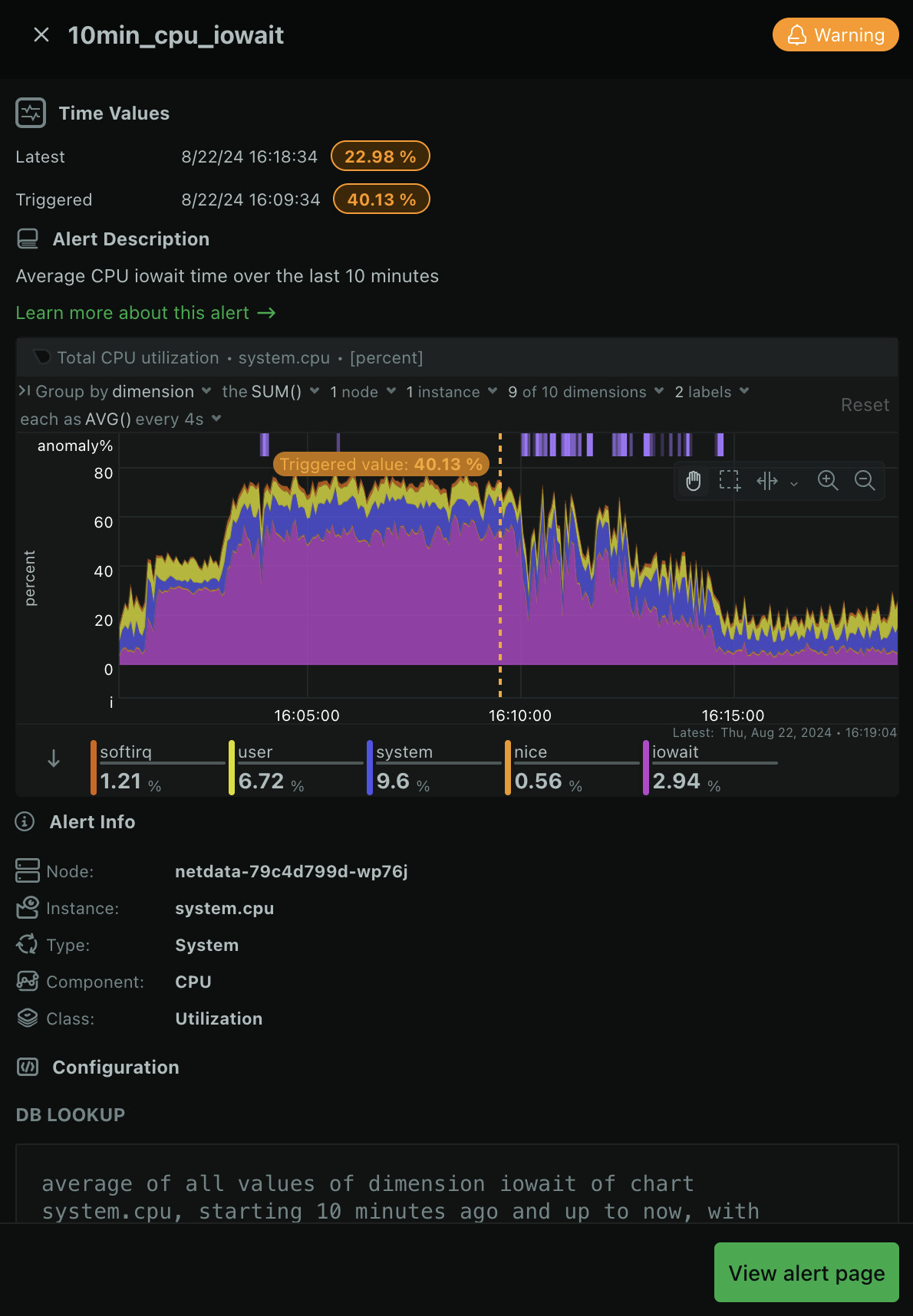Click the zoom out magnifier icon
Screen dimensions: 913x1316
coord(865,481)
